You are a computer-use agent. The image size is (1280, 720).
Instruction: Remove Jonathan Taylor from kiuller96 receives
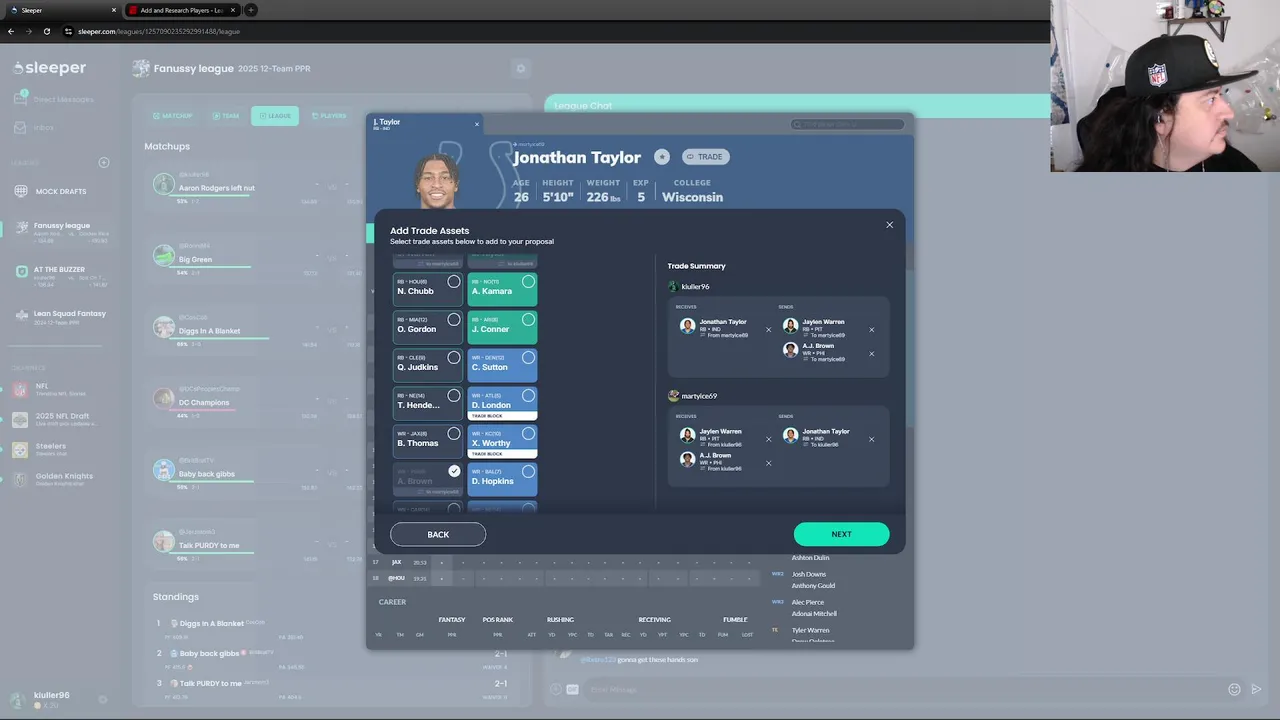coord(768,330)
